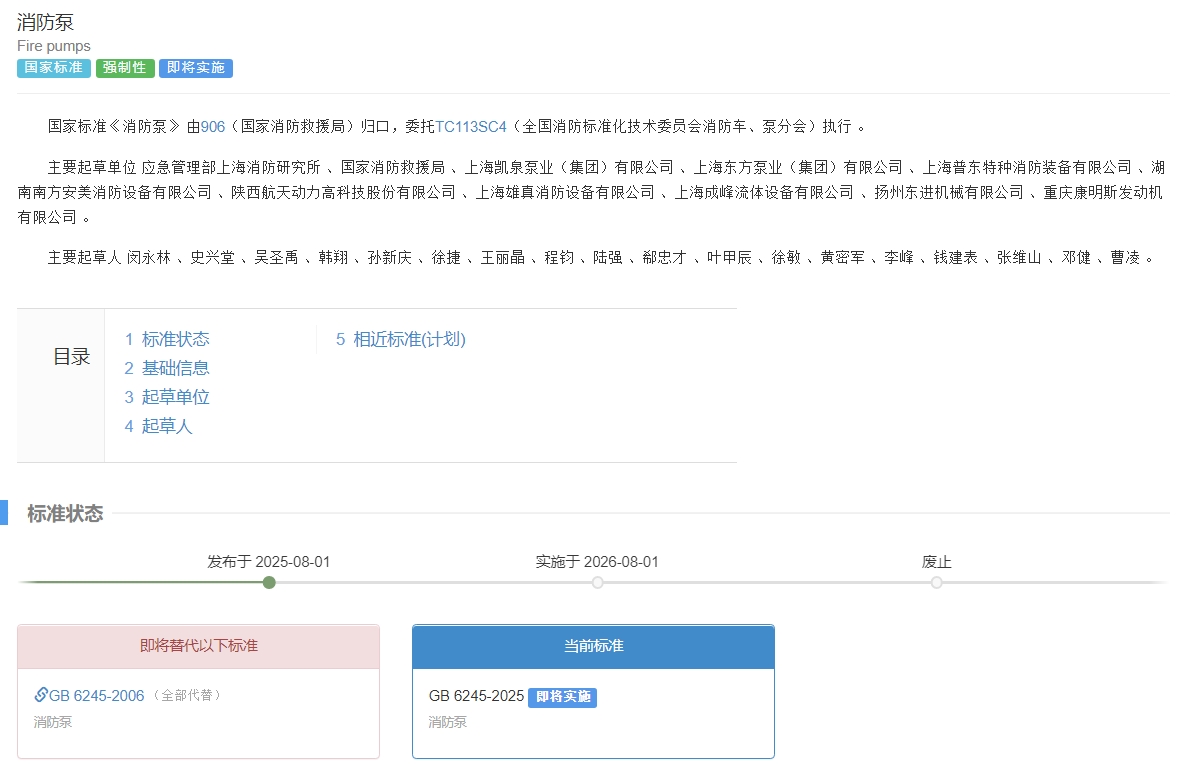Select the 即将替代以下标准 card header
Screen dimensions: 1180x764
[199, 647]
